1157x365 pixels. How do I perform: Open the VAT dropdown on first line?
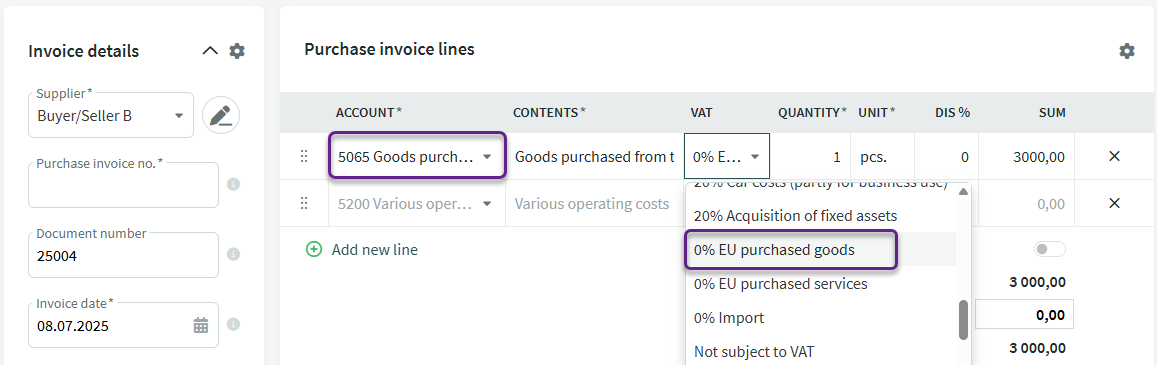[x=727, y=156]
